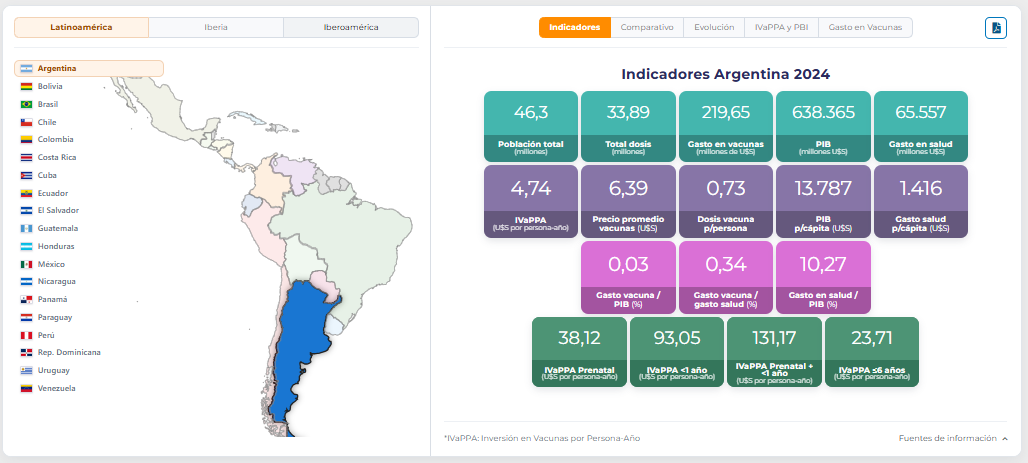
Task: Click the Bolivia flag icon
Action: [26, 87]
